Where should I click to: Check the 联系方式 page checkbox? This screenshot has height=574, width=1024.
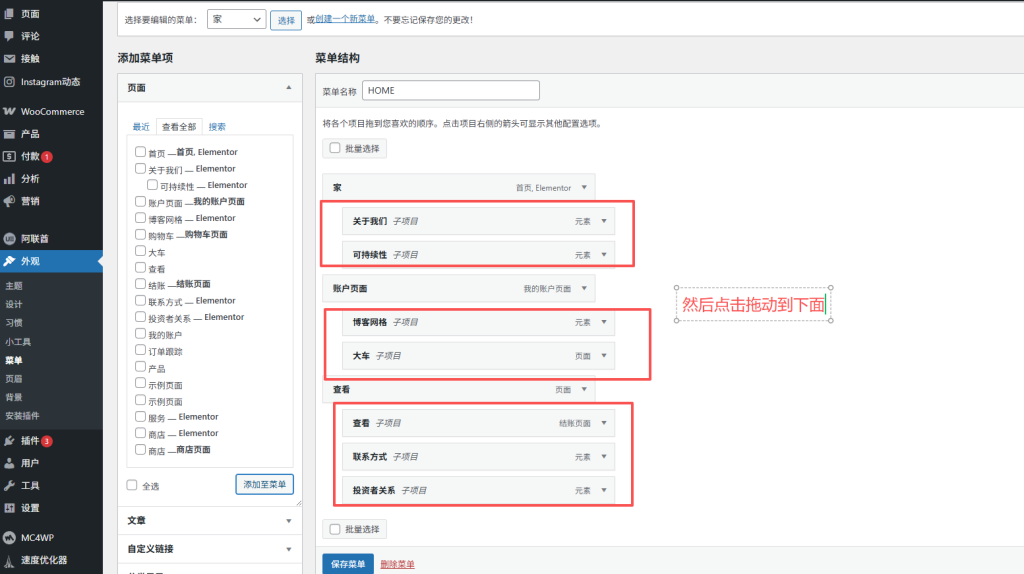point(140,300)
